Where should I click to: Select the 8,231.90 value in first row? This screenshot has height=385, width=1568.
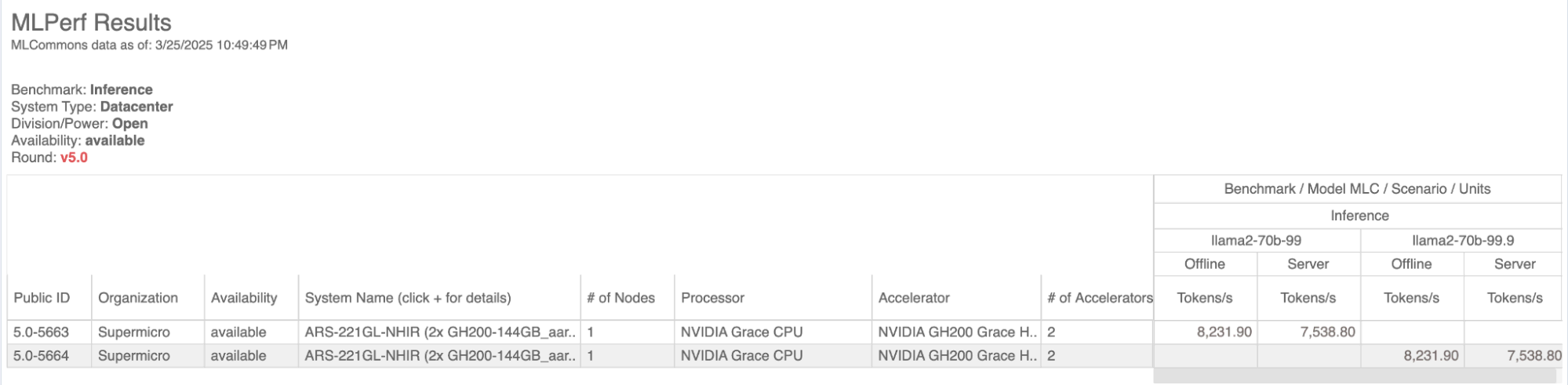tap(1224, 332)
